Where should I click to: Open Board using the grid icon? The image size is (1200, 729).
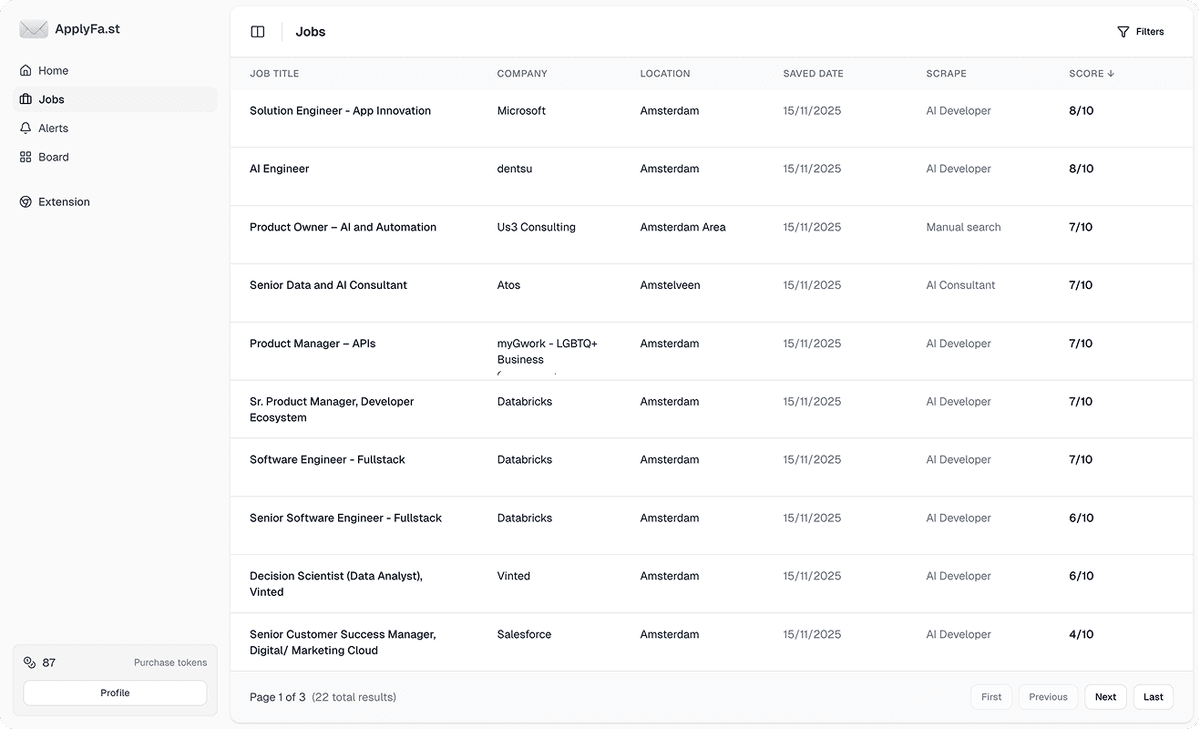25,157
